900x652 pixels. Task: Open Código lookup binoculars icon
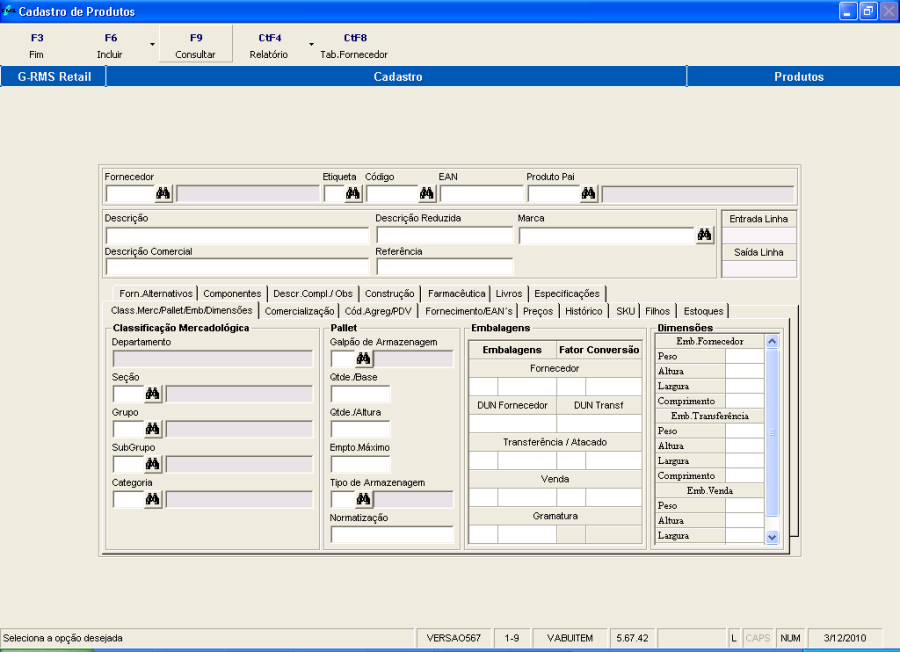[426, 193]
